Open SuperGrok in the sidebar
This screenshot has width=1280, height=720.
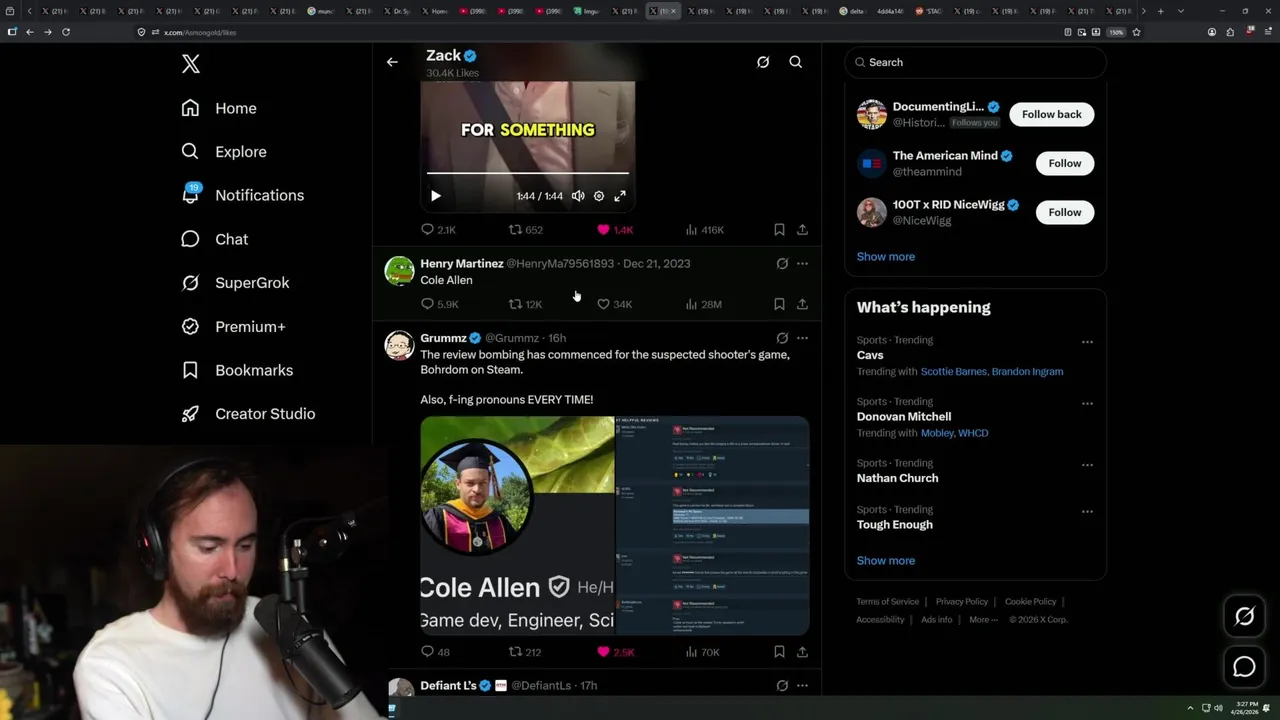(235, 283)
